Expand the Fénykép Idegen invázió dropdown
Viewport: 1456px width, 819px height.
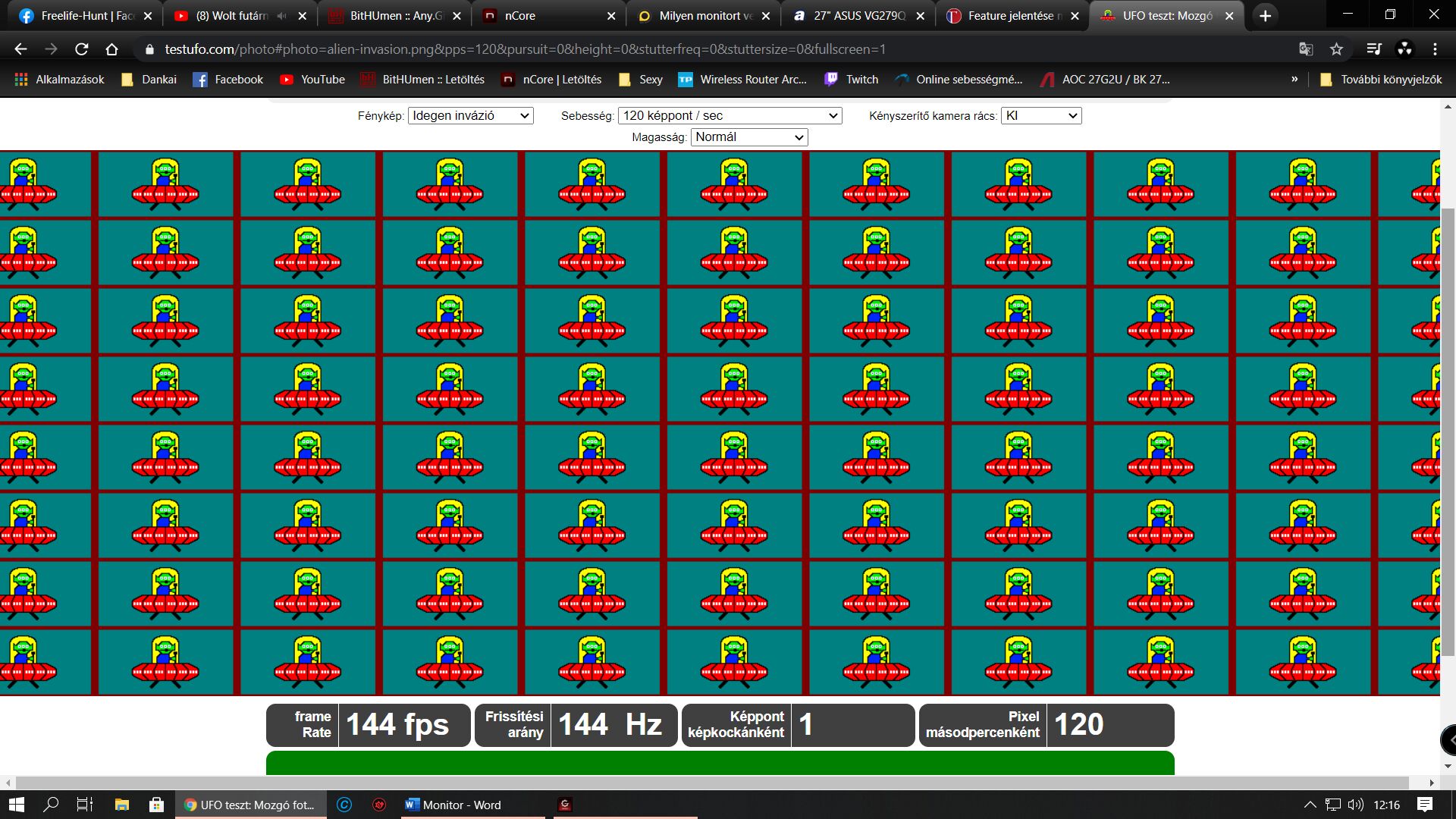click(470, 116)
